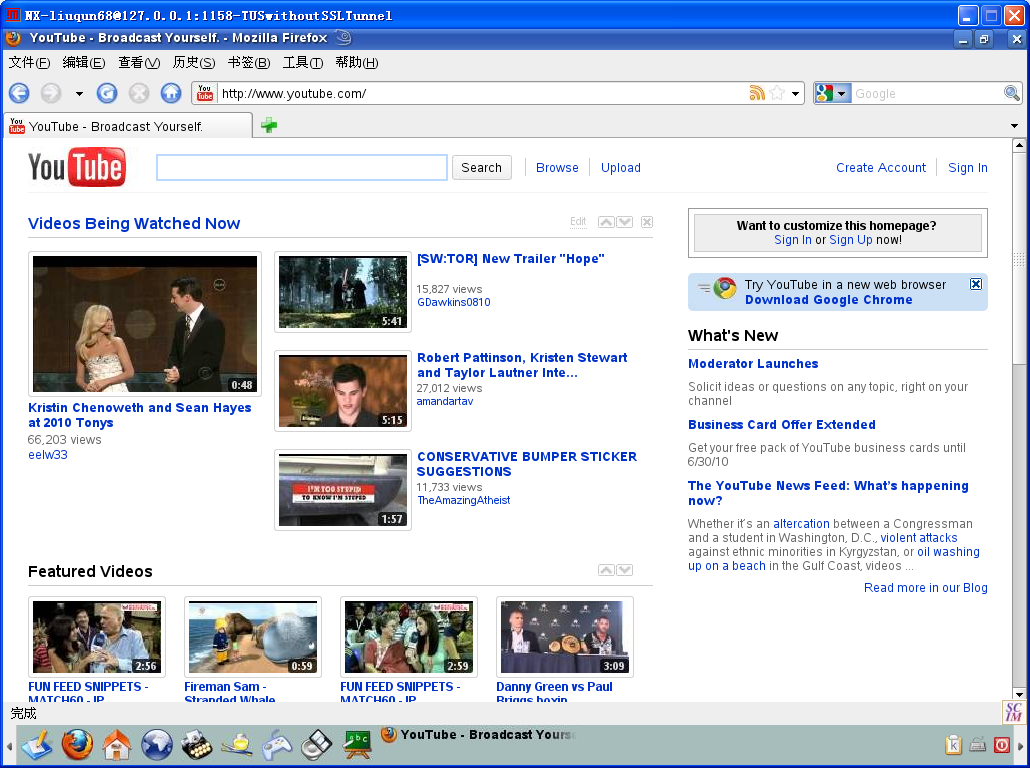
Task: Click the Download Google Chrome link
Action: coord(828,300)
